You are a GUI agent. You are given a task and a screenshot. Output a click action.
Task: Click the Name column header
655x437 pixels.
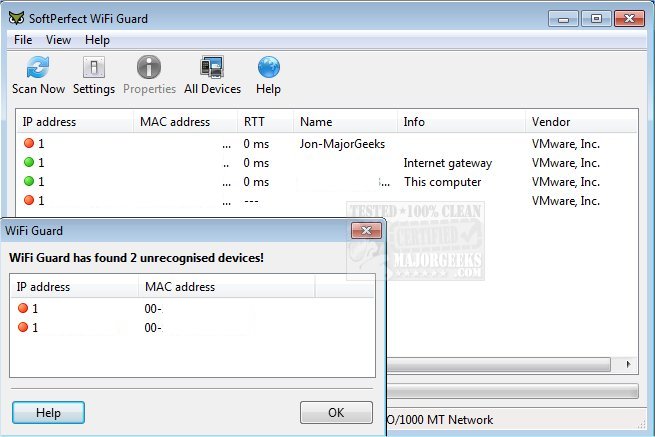coord(316,122)
